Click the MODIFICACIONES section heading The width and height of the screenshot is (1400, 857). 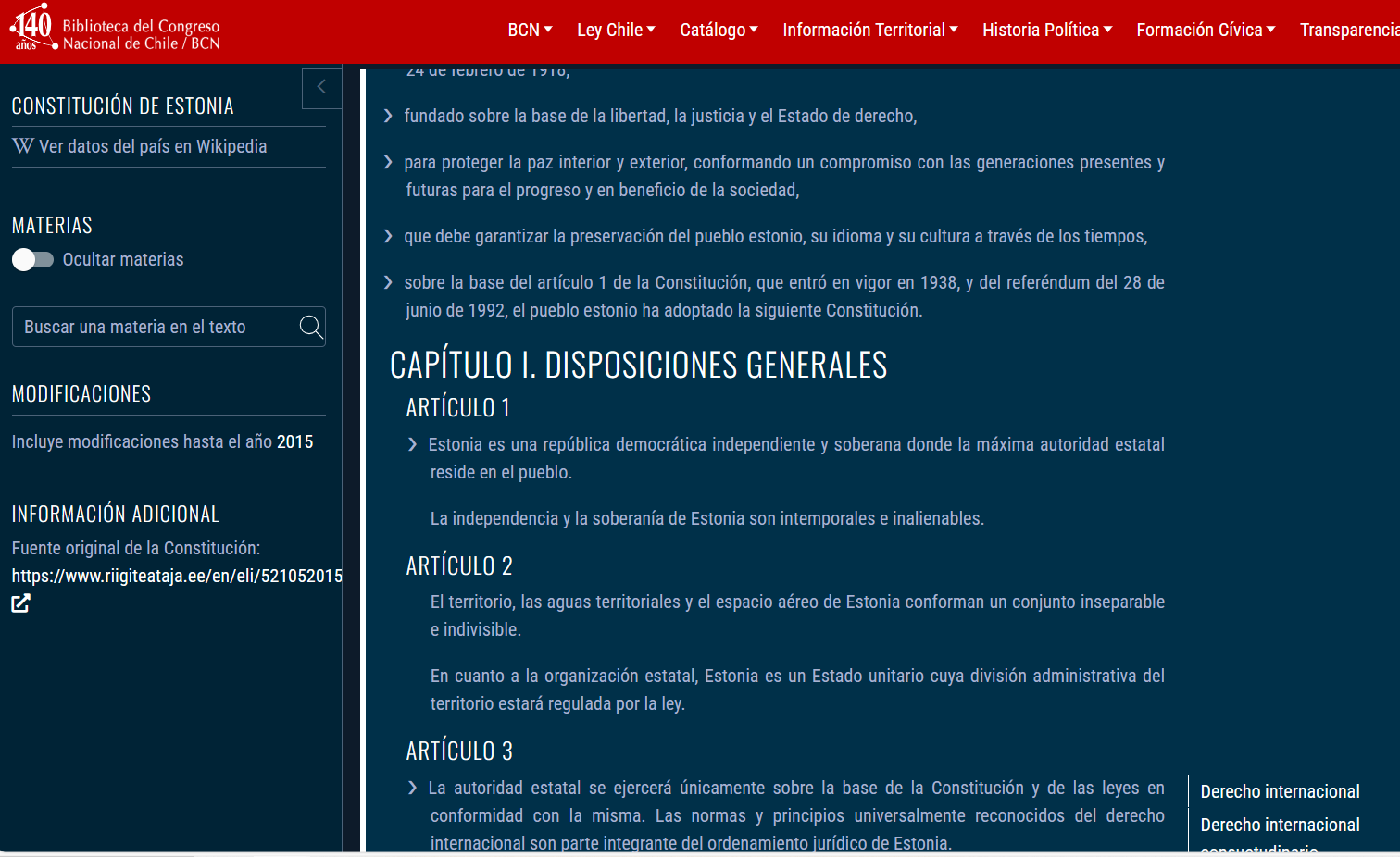coord(81,393)
